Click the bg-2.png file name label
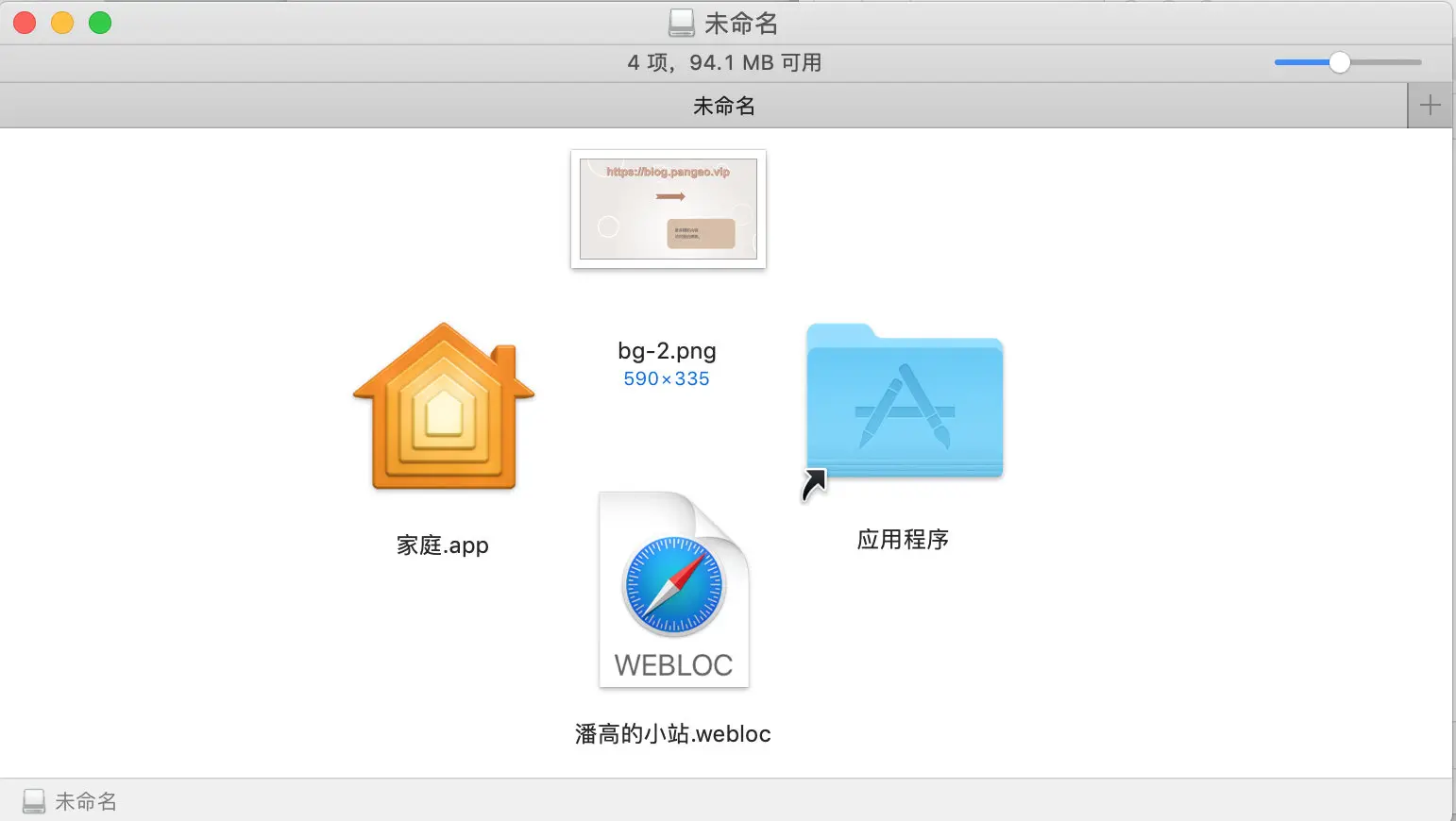The height and width of the screenshot is (821, 1456). [x=667, y=351]
